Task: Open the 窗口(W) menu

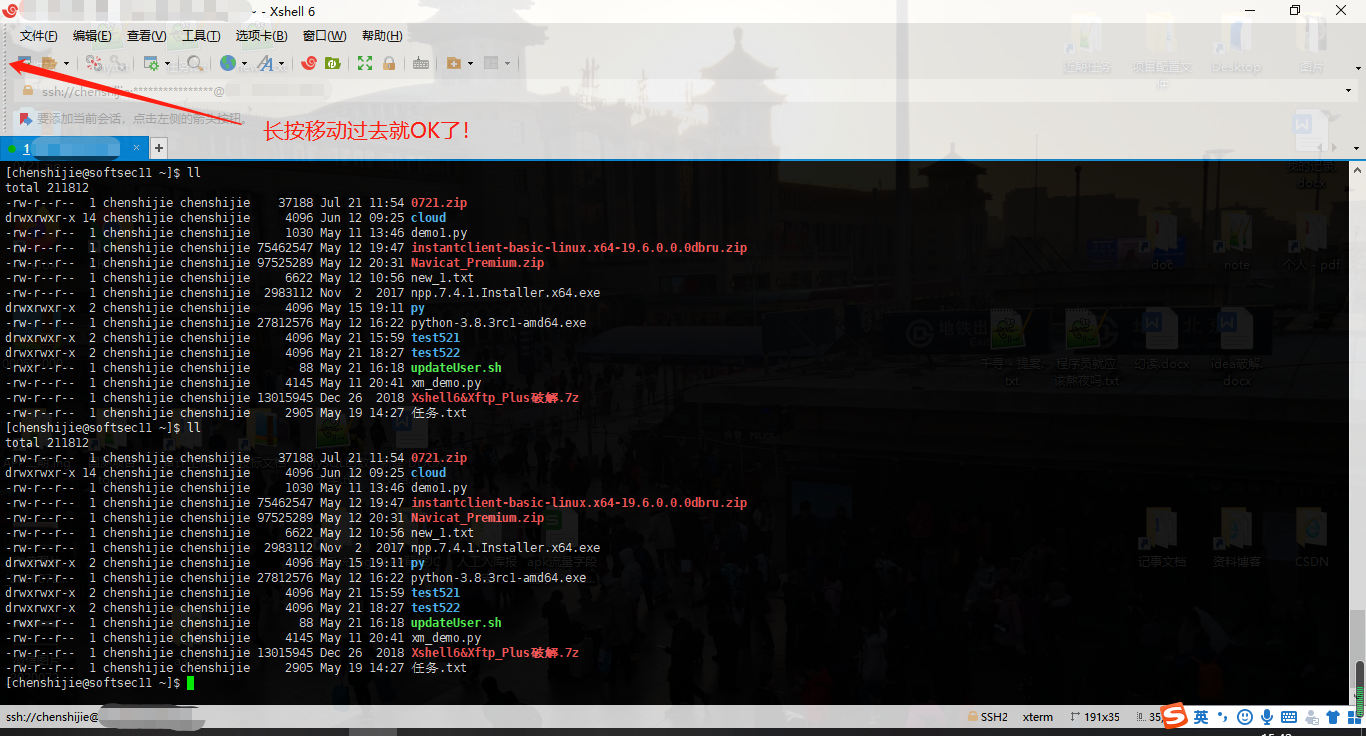Action: (325, 36)
